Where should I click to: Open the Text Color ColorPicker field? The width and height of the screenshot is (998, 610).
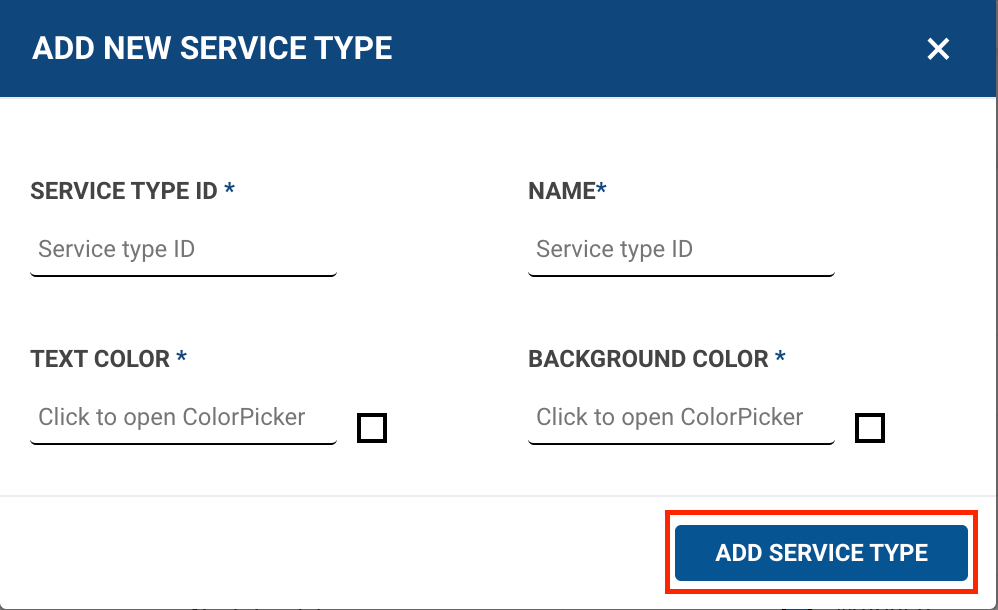point(183,418)
